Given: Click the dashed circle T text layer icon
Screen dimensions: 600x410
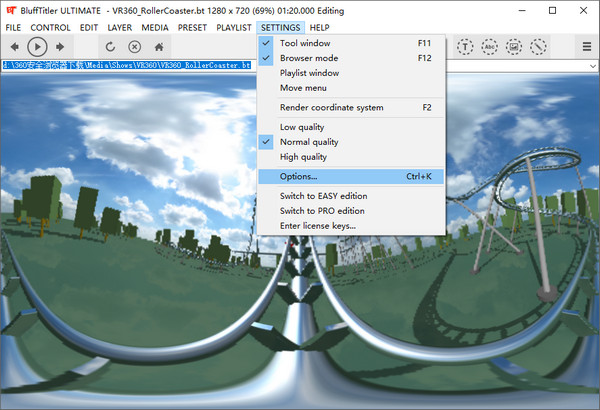Looking at the screenshot, I should 465,47.
